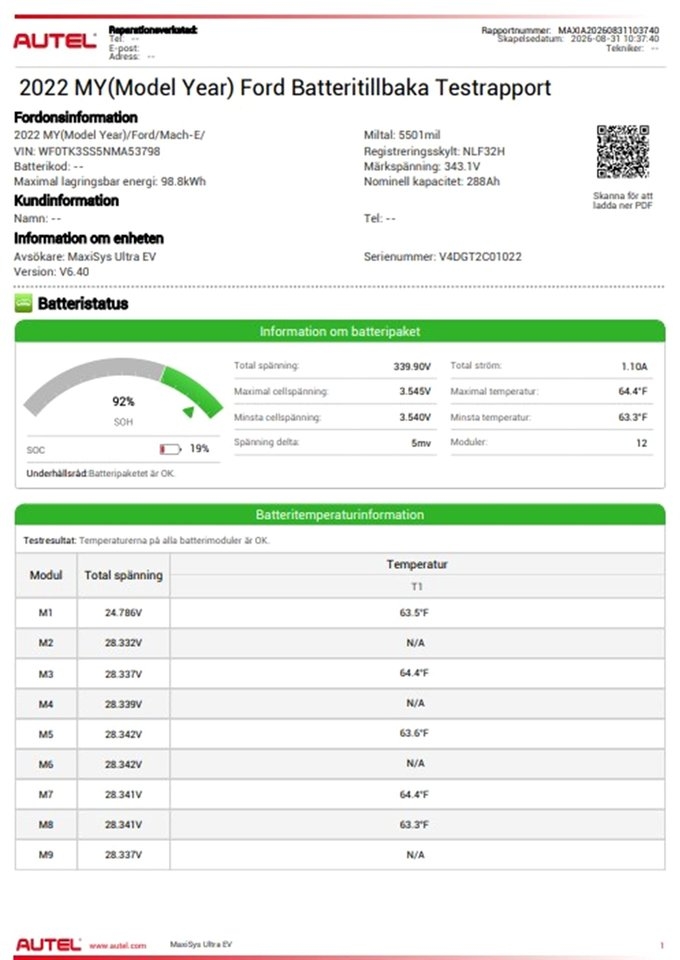The height and width of the screenshot is (960, 680).
Task: Click the Minsta temperatur value 63.3°F
Action: point(633,417)
